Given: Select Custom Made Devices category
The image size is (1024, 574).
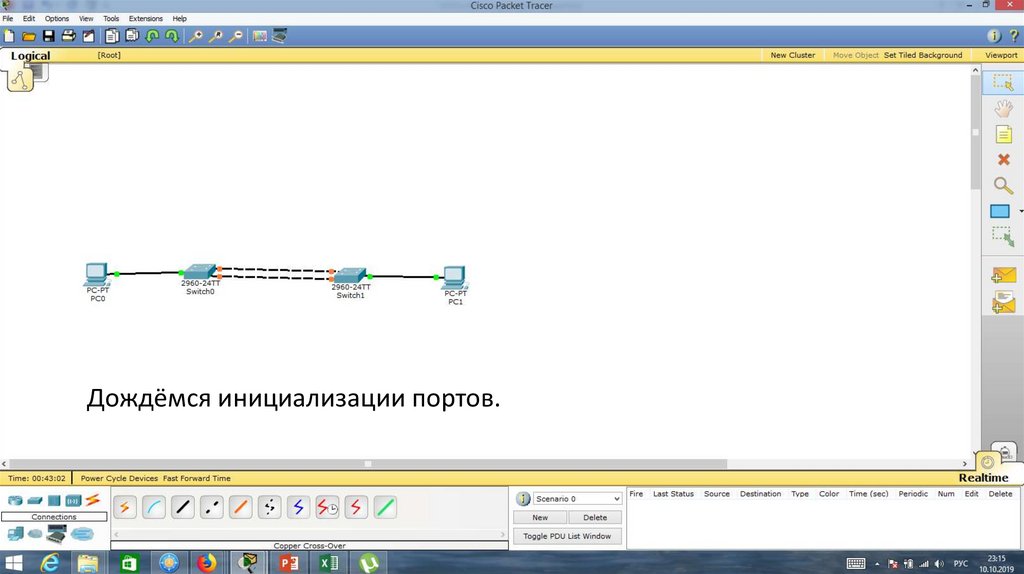Looking at the screenshot, I should pyautogui.click(x=56, y=534).
